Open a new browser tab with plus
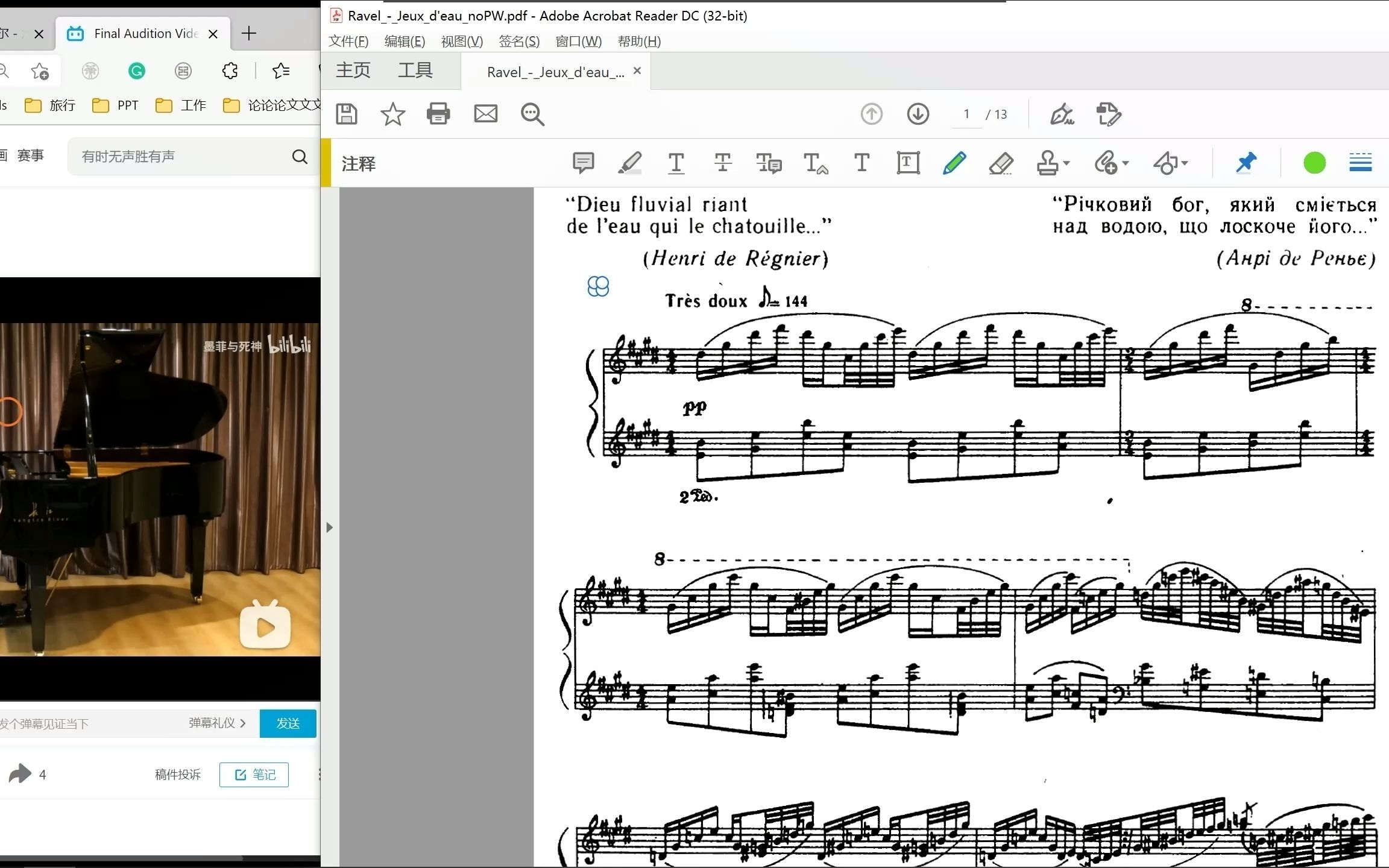Viewport: 1389px width, 868px height. pyautogui.click(x=248, y=33)
